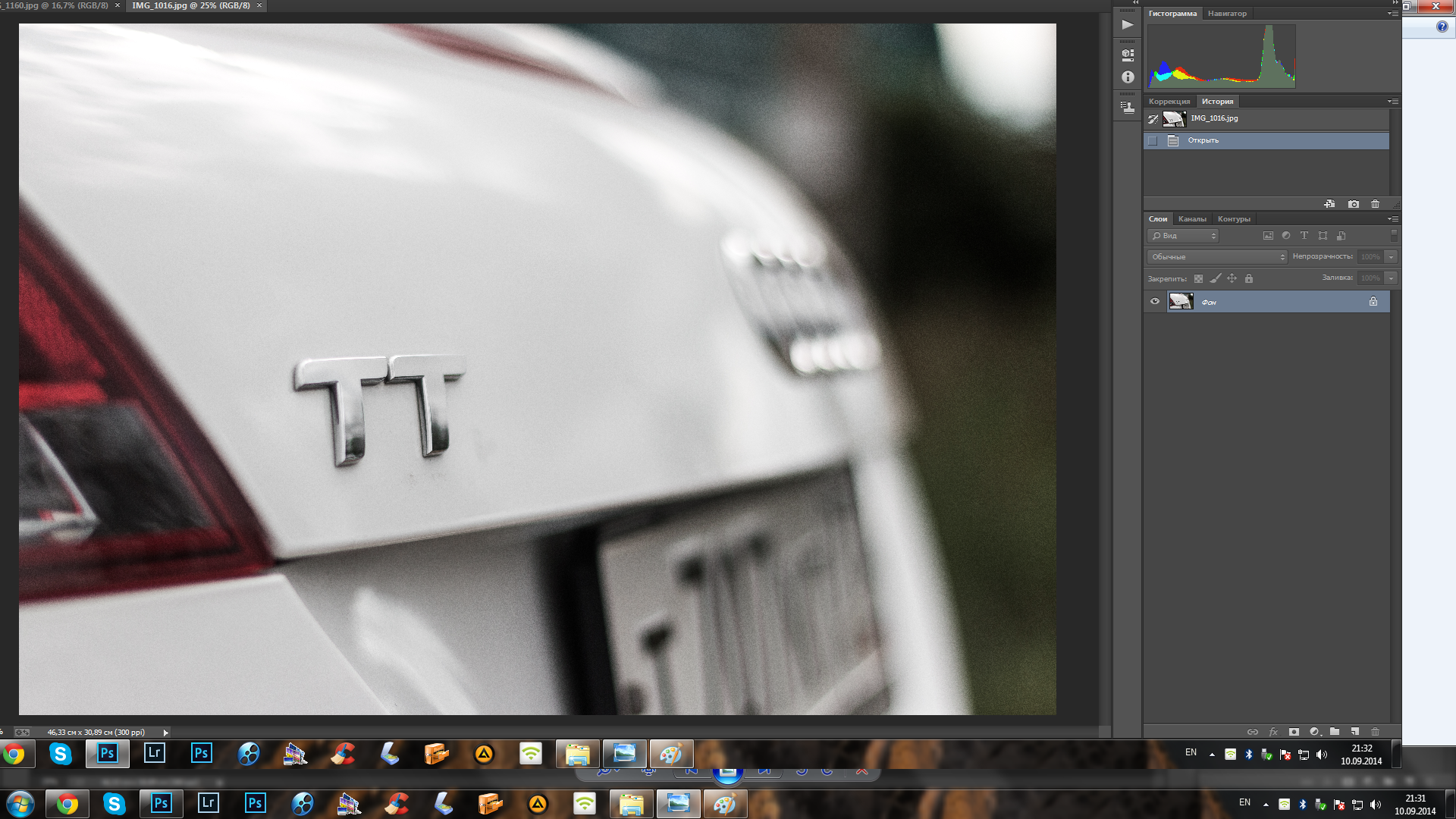This screenshot has height=819, width=1456.
Task: Delete layer trash icon in Layers panel
Action: tap(1375, 732)
